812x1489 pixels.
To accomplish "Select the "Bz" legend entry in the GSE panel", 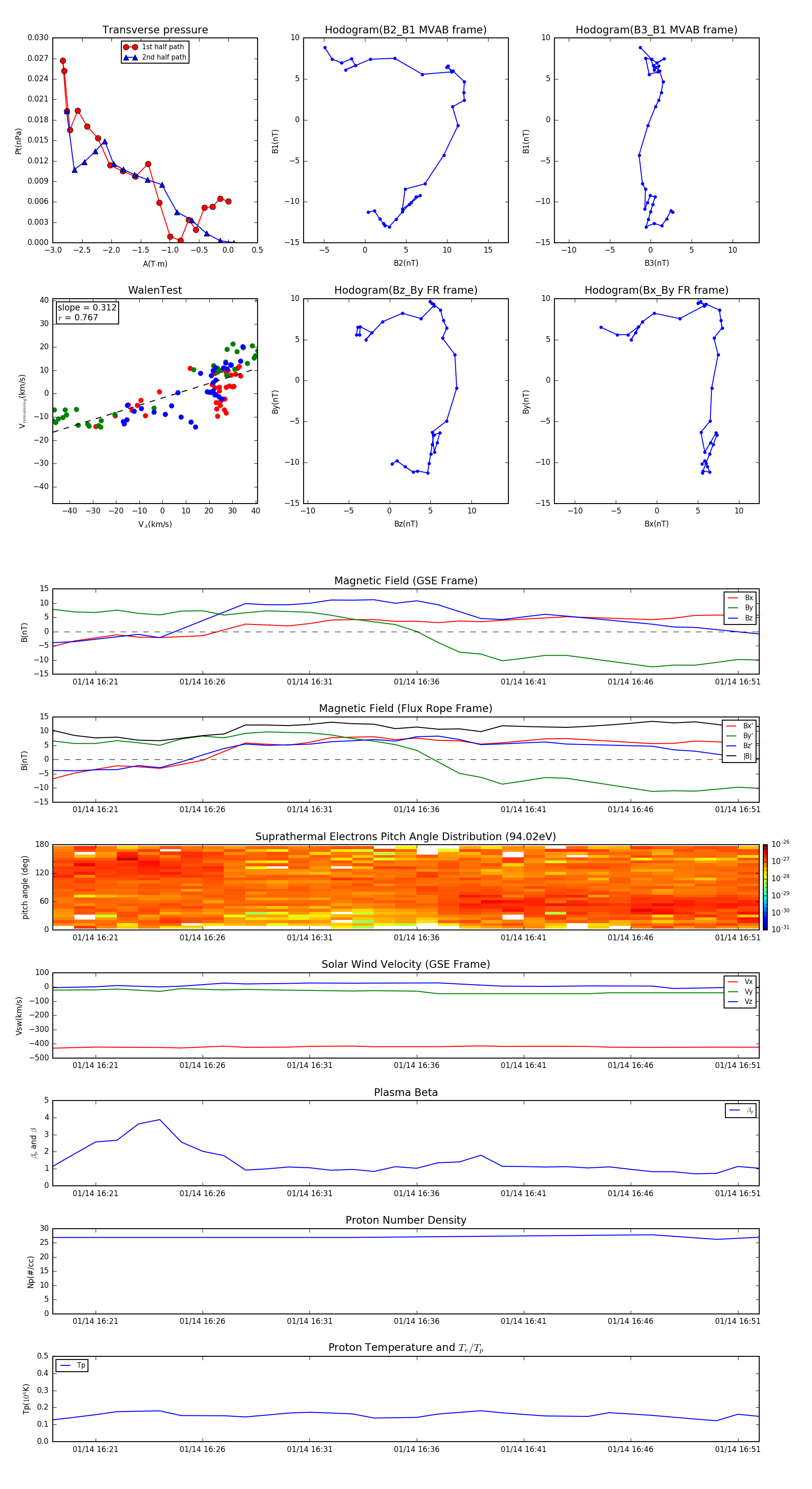I will click(x=740, y=618).
